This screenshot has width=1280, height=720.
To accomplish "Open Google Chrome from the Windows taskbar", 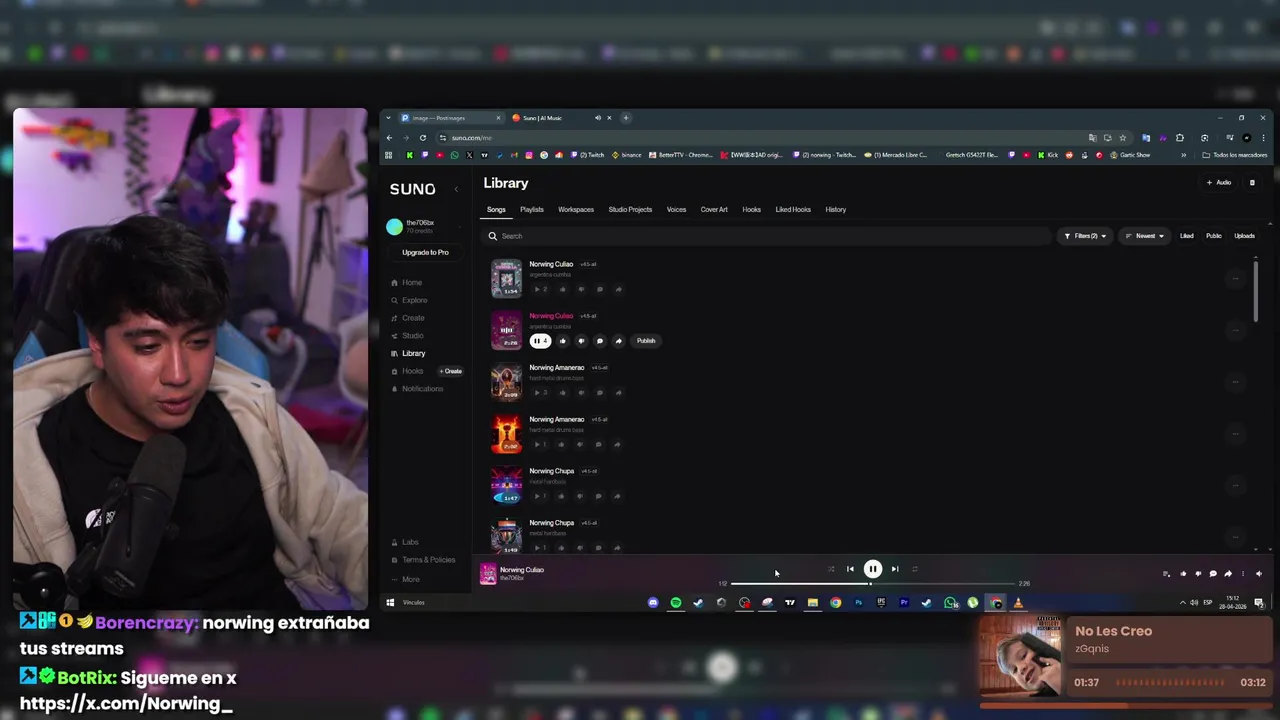I will (x=835, y=603).
